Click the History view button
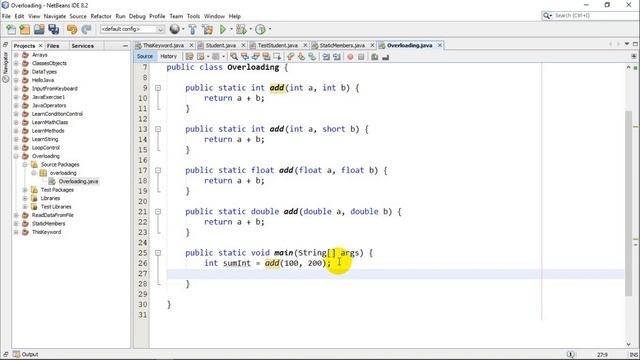This screenshot has height=360, width=640. pos(168,56)
